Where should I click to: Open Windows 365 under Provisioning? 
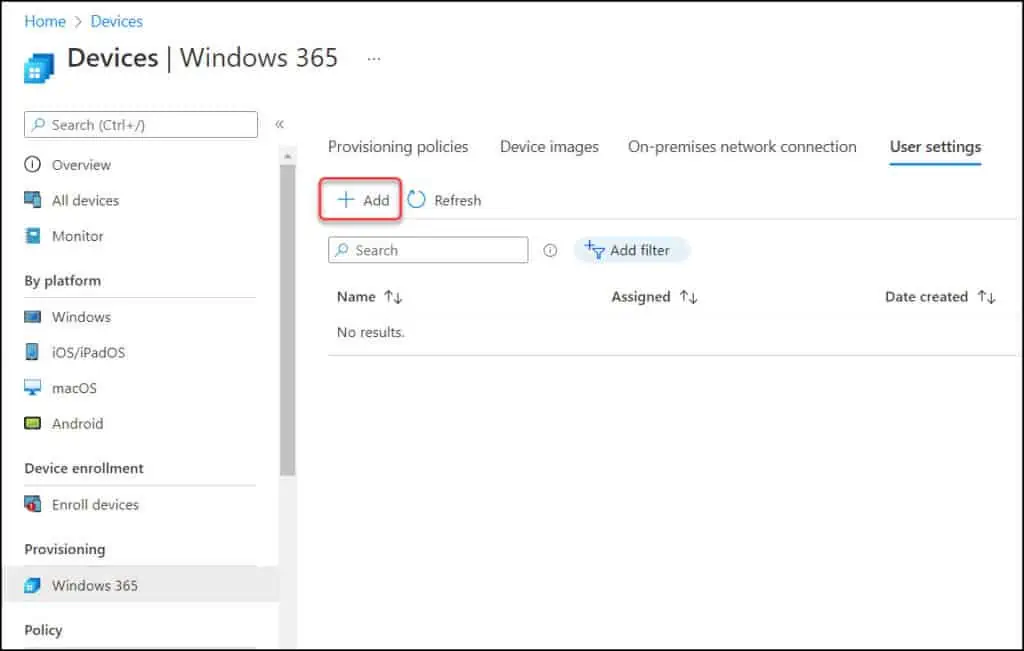[x=141, y=585]
